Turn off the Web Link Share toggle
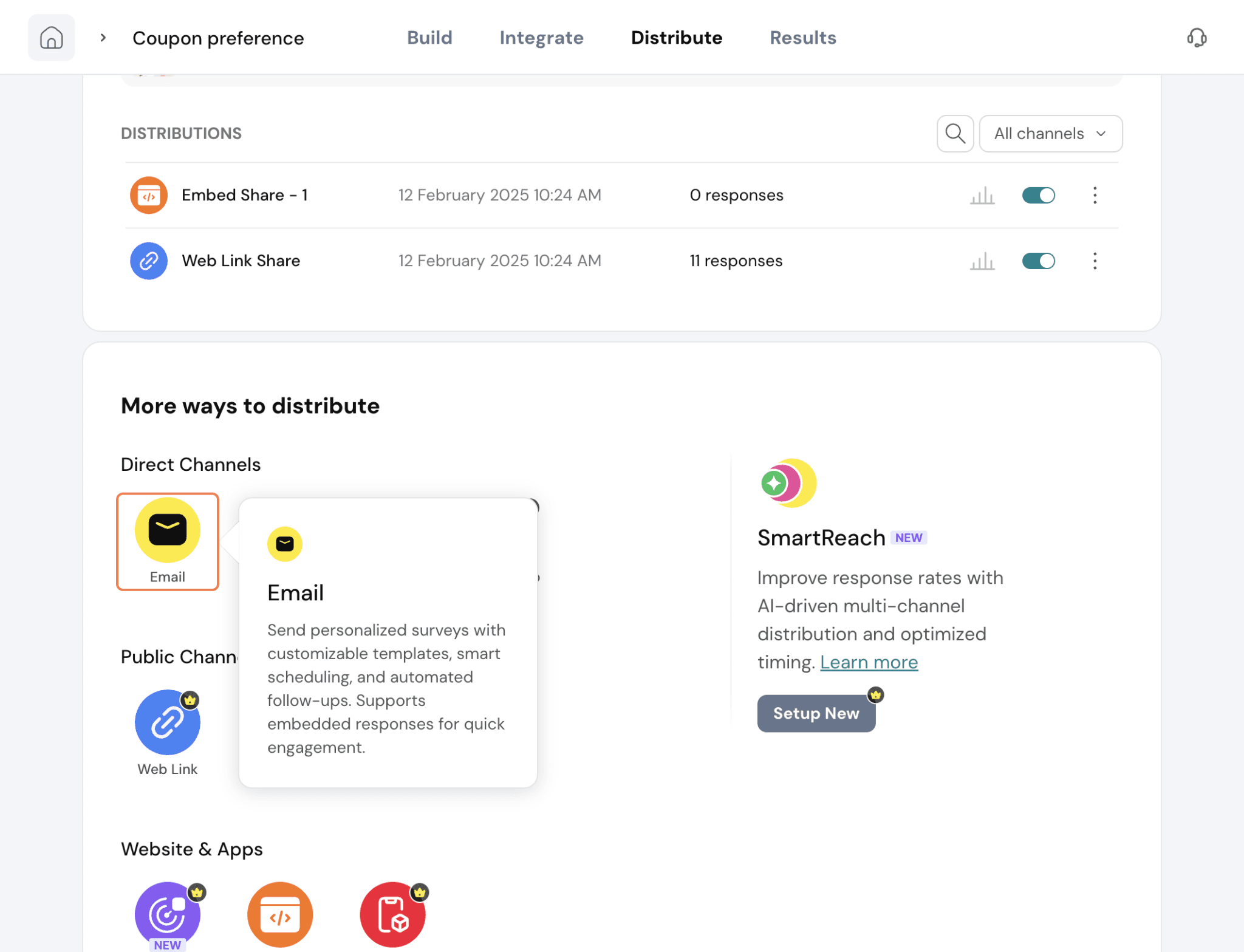 point(1038,261)
